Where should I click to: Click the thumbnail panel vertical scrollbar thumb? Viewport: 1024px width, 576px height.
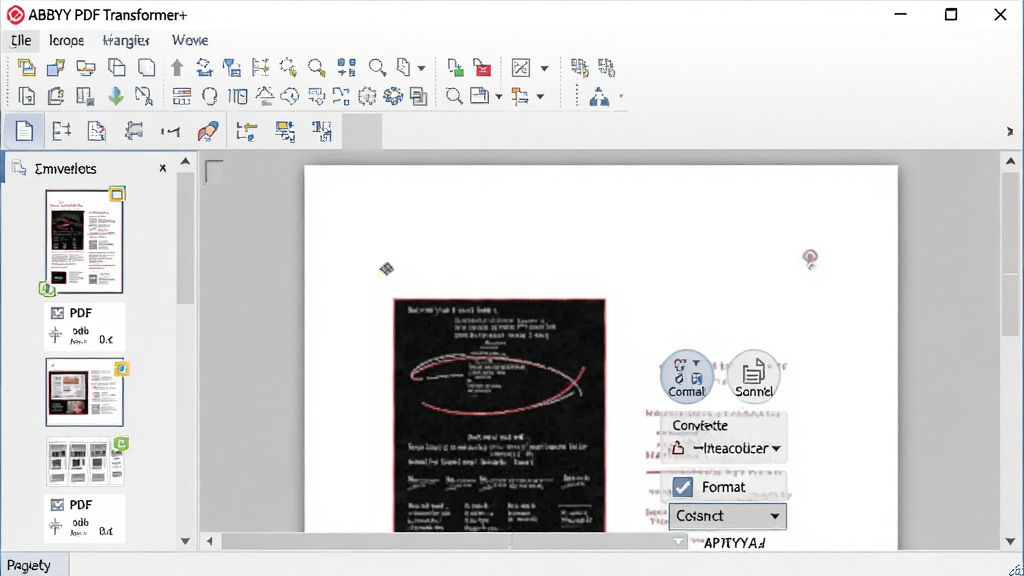coord(185,238)
